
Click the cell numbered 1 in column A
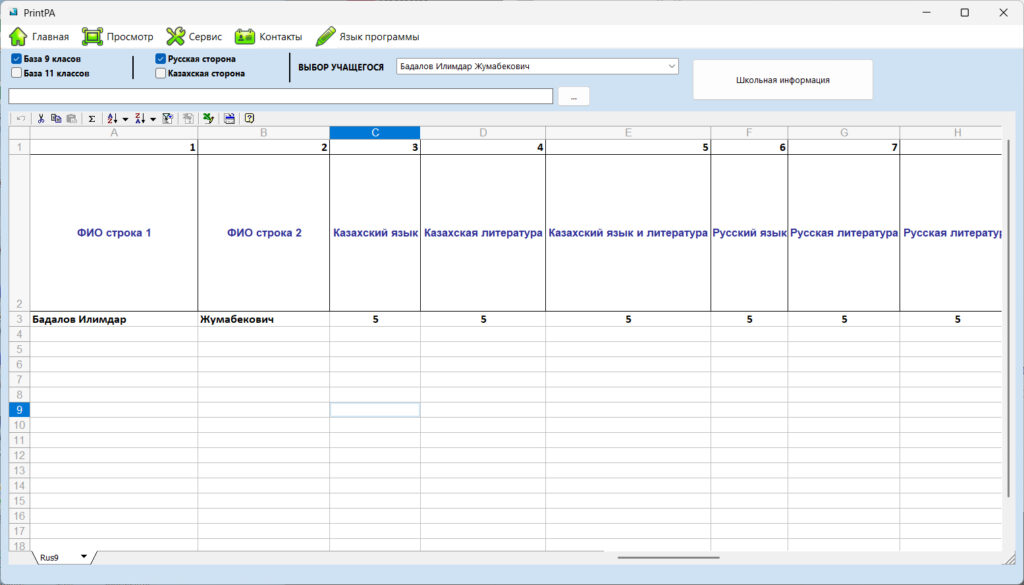pos(114,147)
